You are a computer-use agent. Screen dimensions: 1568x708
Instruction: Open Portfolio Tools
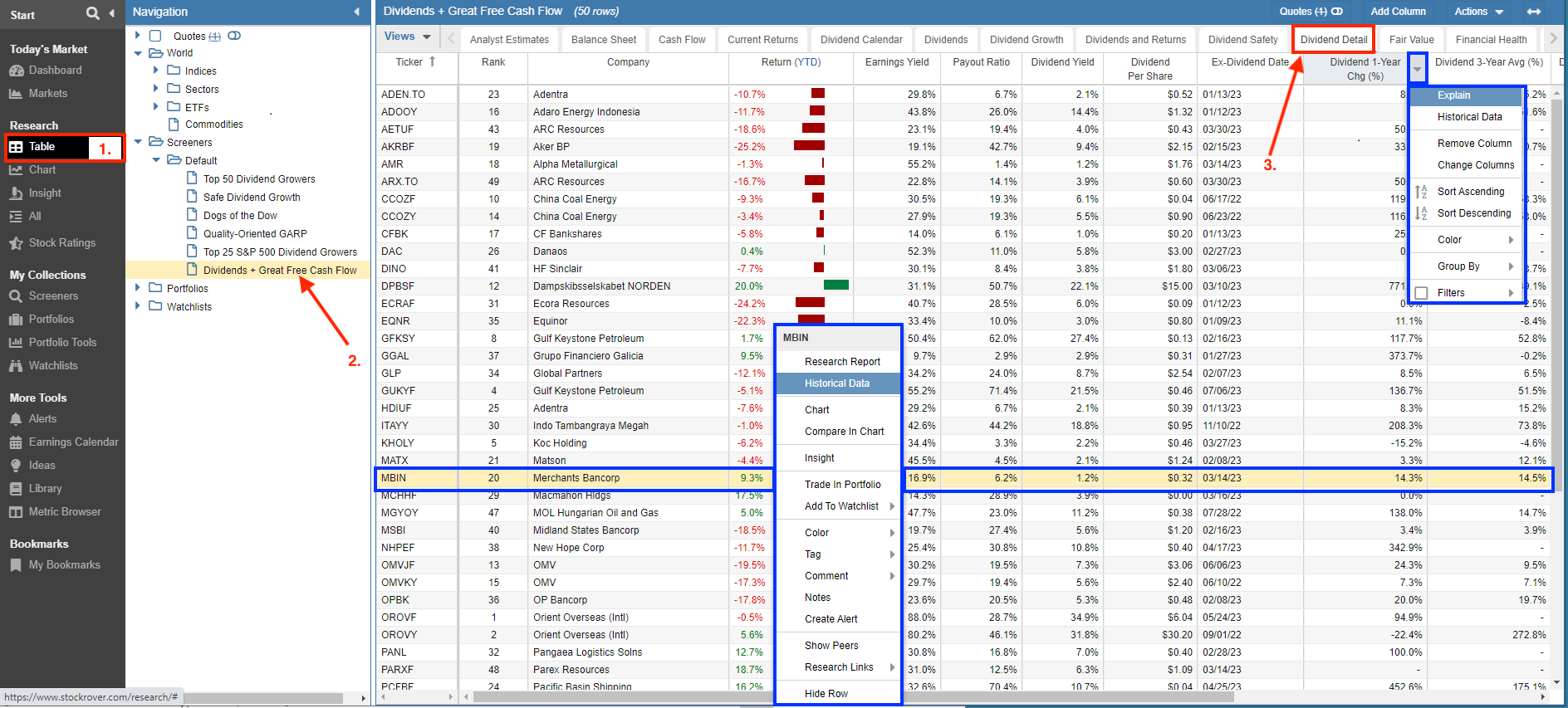62,343
